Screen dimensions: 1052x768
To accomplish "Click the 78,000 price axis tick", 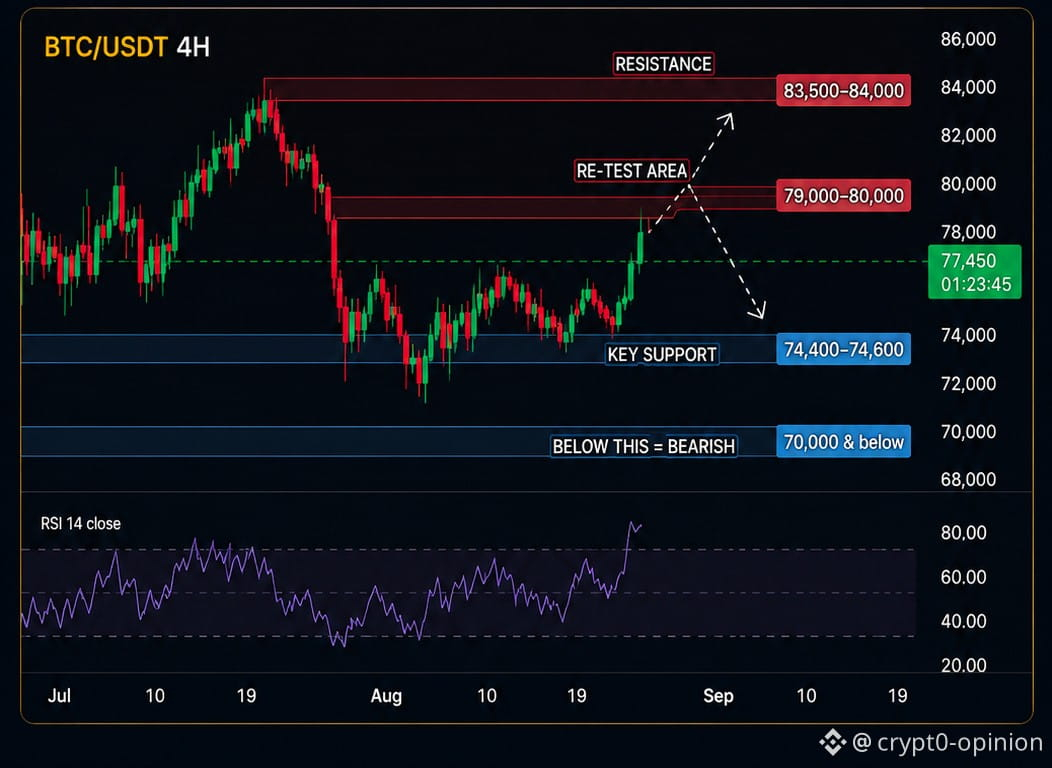I will tap(968, 232).
